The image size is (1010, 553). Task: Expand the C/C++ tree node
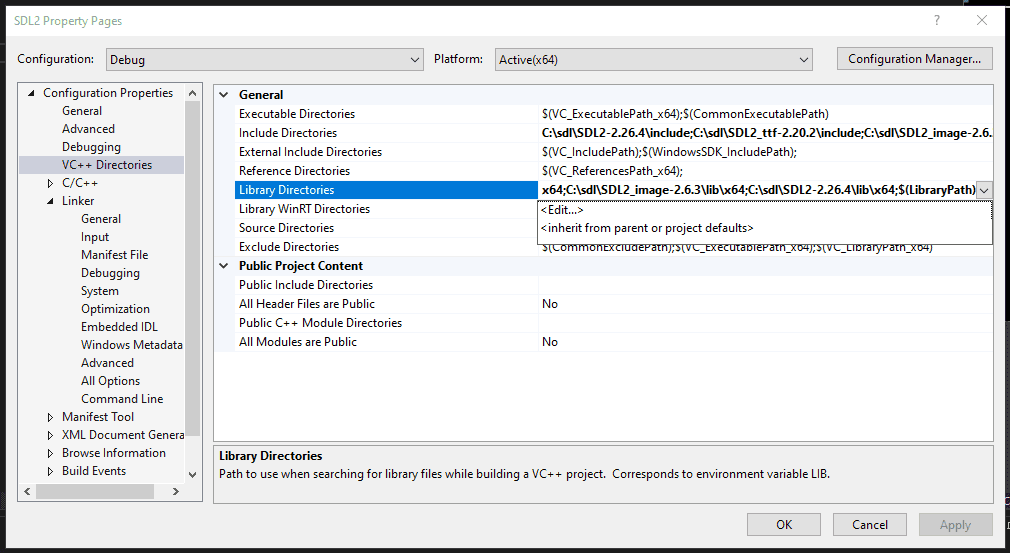[x=51, y=183]
